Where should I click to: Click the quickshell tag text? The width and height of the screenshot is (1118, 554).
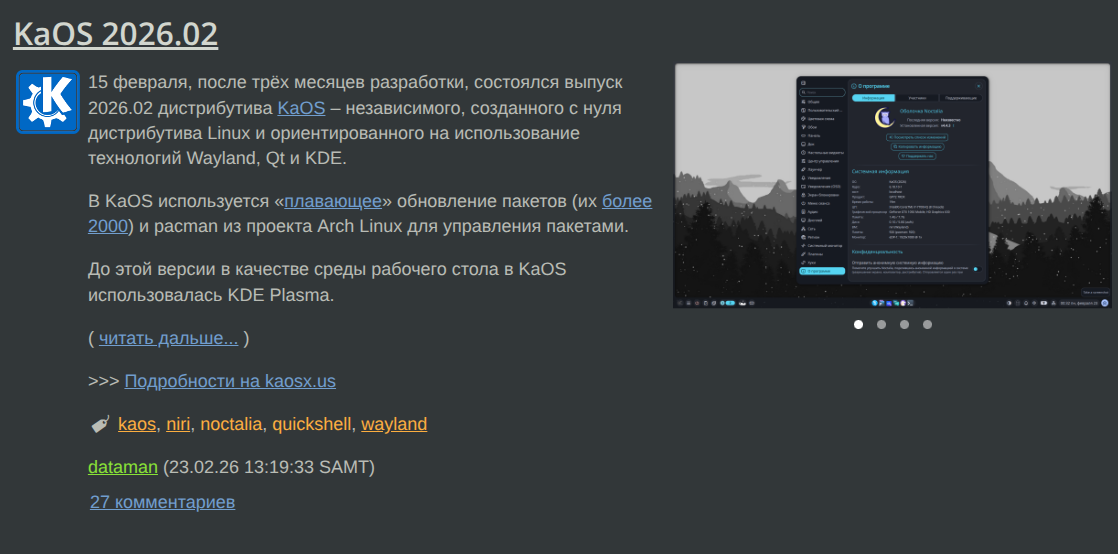[x=312, y=424]
